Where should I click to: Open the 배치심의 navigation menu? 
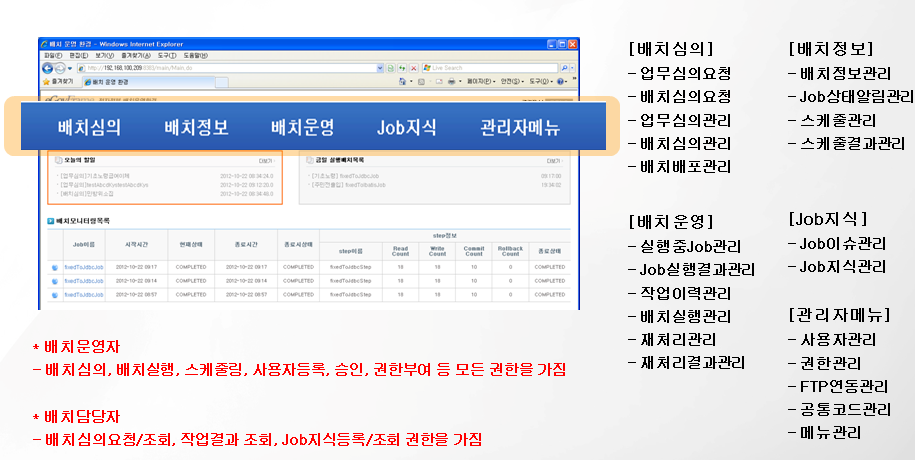pos(90,127)
